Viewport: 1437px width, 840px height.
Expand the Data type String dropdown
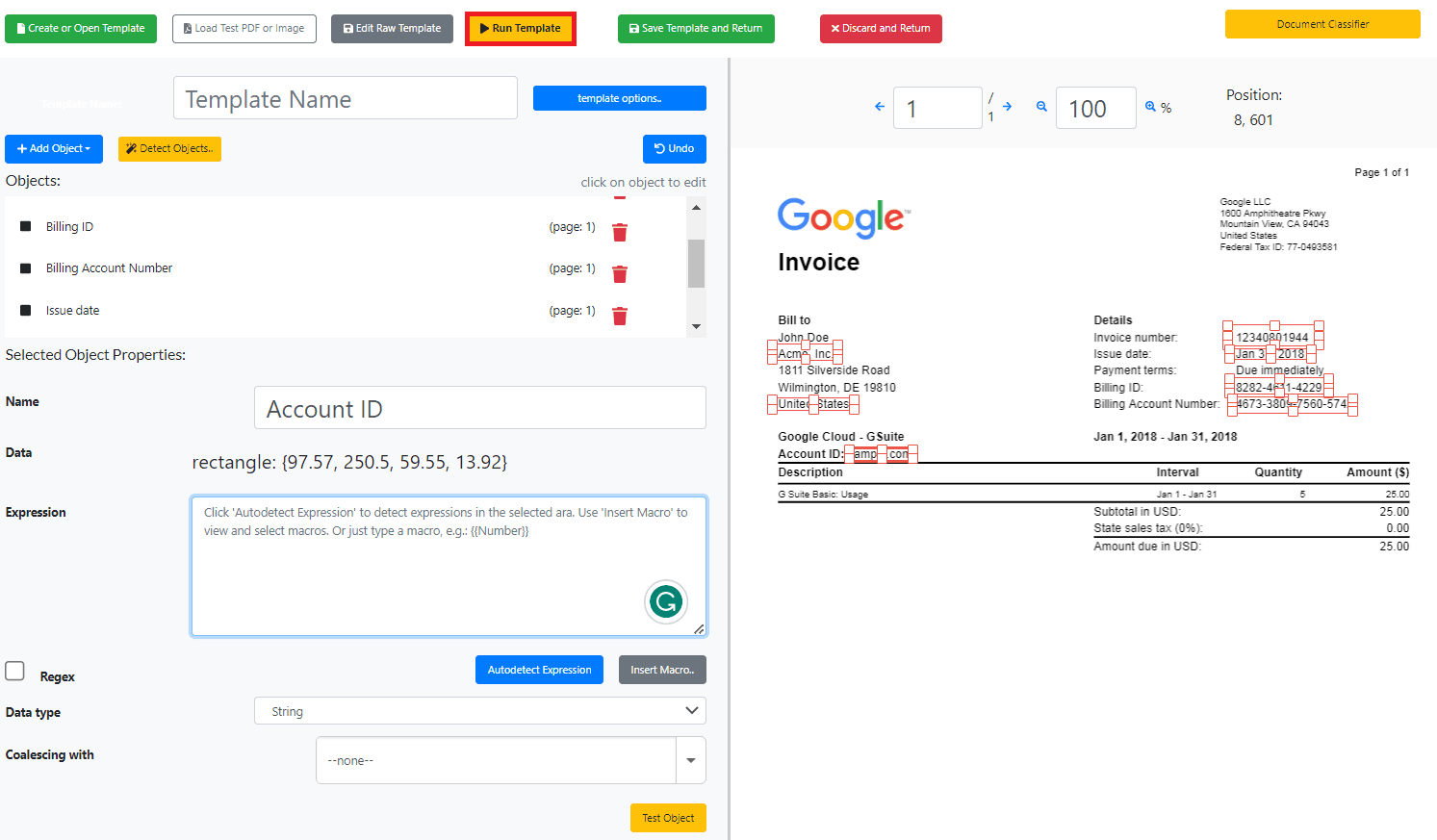[479, 711]
